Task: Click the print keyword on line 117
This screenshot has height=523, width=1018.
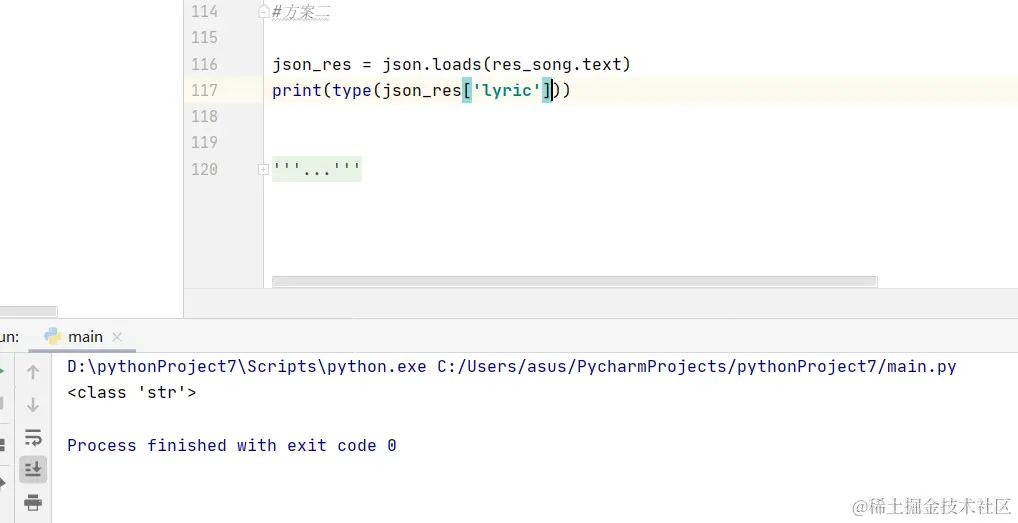Action: pyautogui.click(x=297, y=90)
